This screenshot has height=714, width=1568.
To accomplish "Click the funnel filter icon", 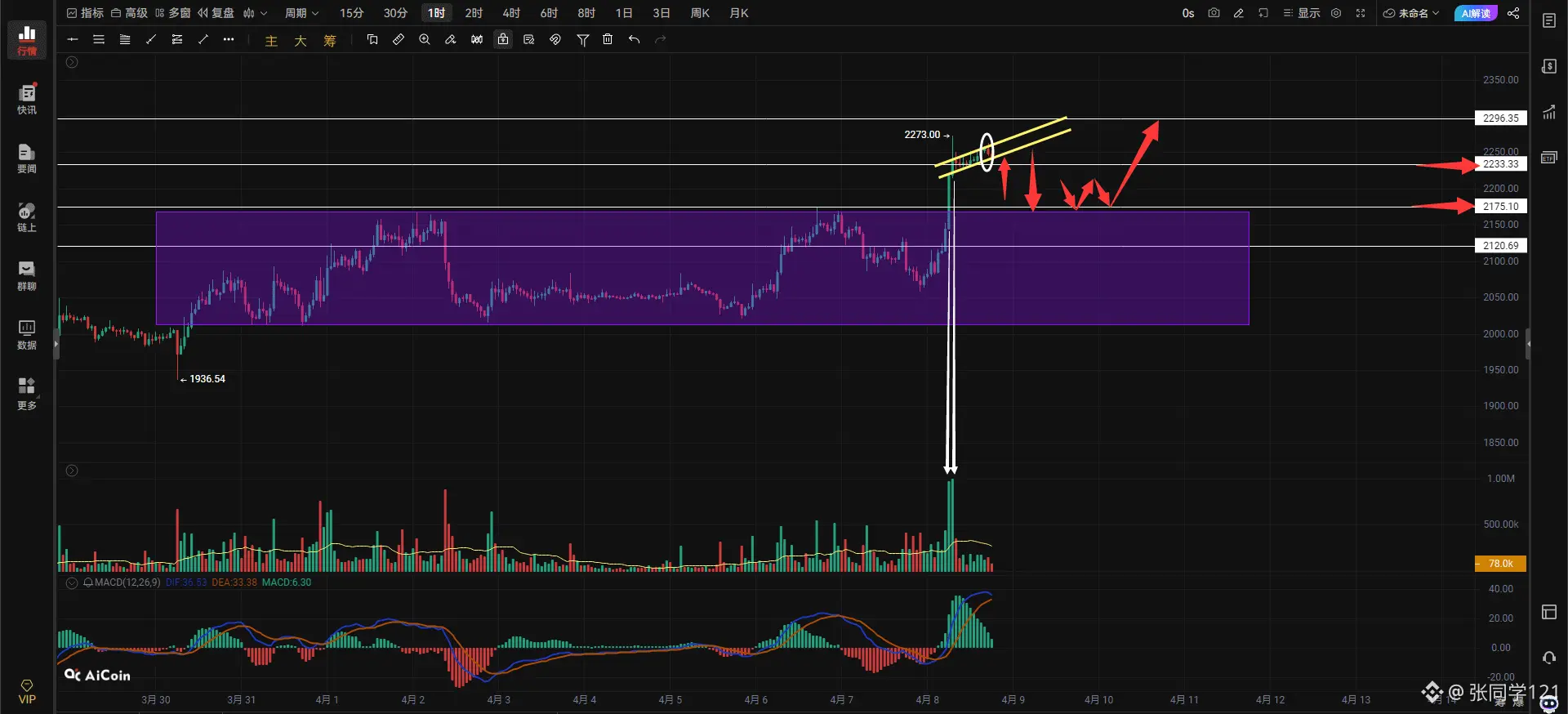I will pyautogui.click(x=583, y=39).
